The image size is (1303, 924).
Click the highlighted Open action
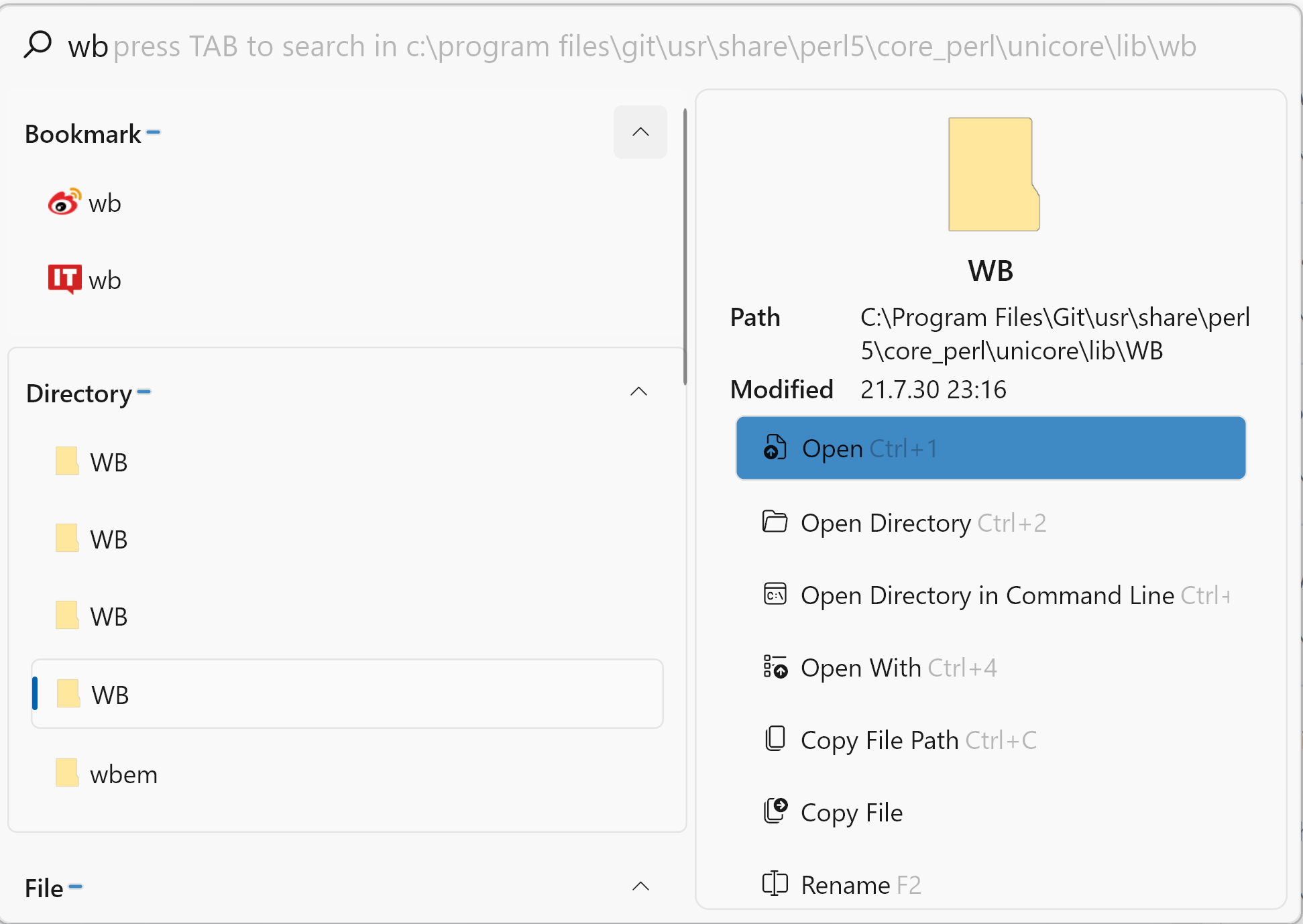click(x=990, y=448)
